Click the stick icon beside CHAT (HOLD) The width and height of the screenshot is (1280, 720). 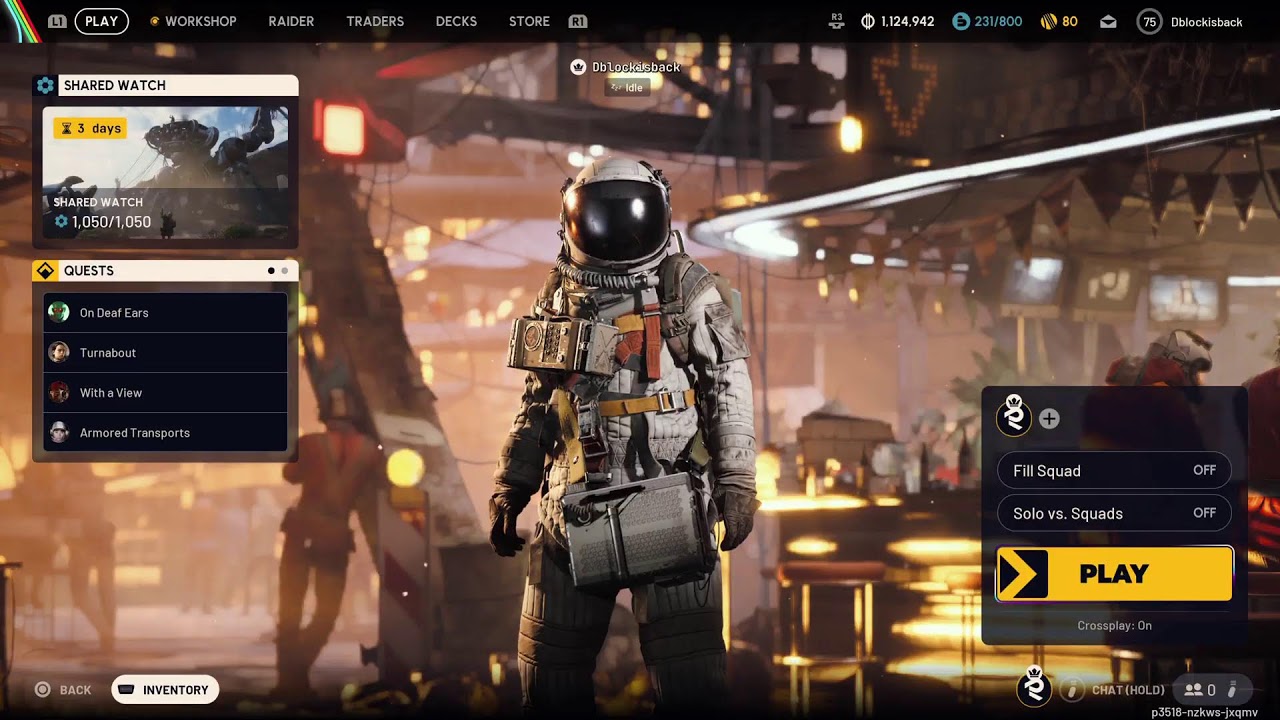[x=1072, y=690]
